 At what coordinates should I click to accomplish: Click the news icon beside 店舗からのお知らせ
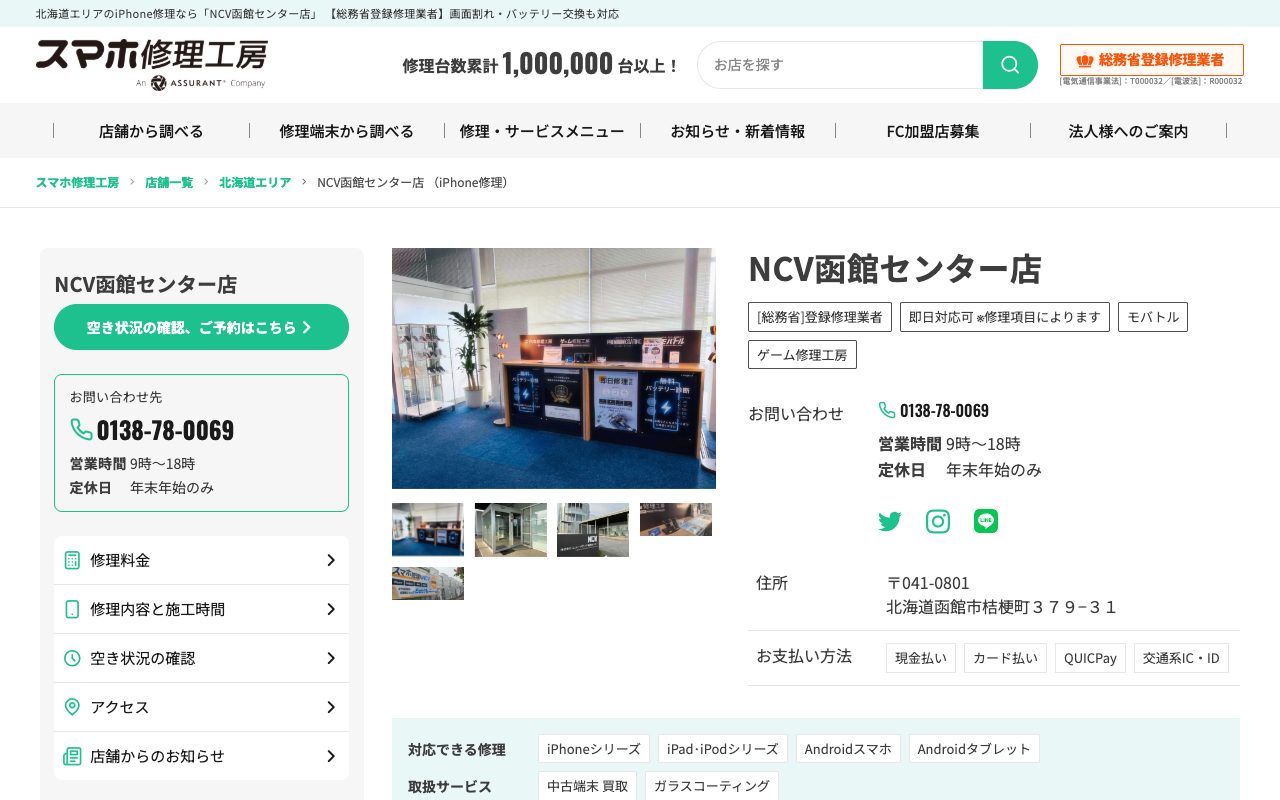coord(72,756)
